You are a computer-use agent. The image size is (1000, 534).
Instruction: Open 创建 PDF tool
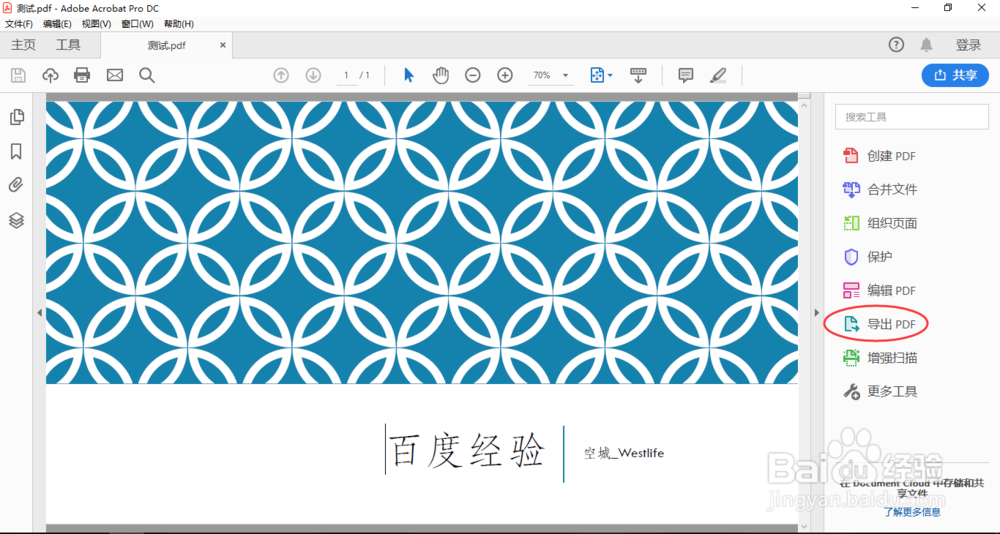click(879, 156)
